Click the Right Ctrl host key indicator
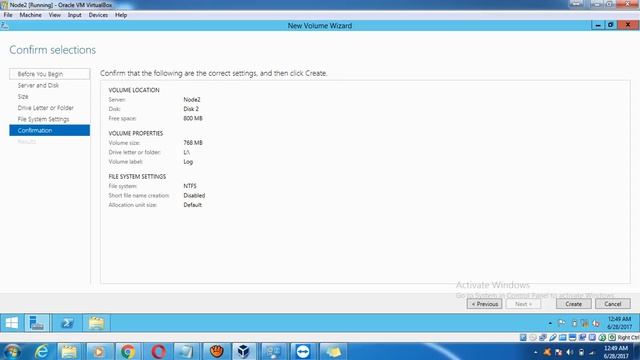The width and height of the screenshot is (640, 360). coord(628,338)
